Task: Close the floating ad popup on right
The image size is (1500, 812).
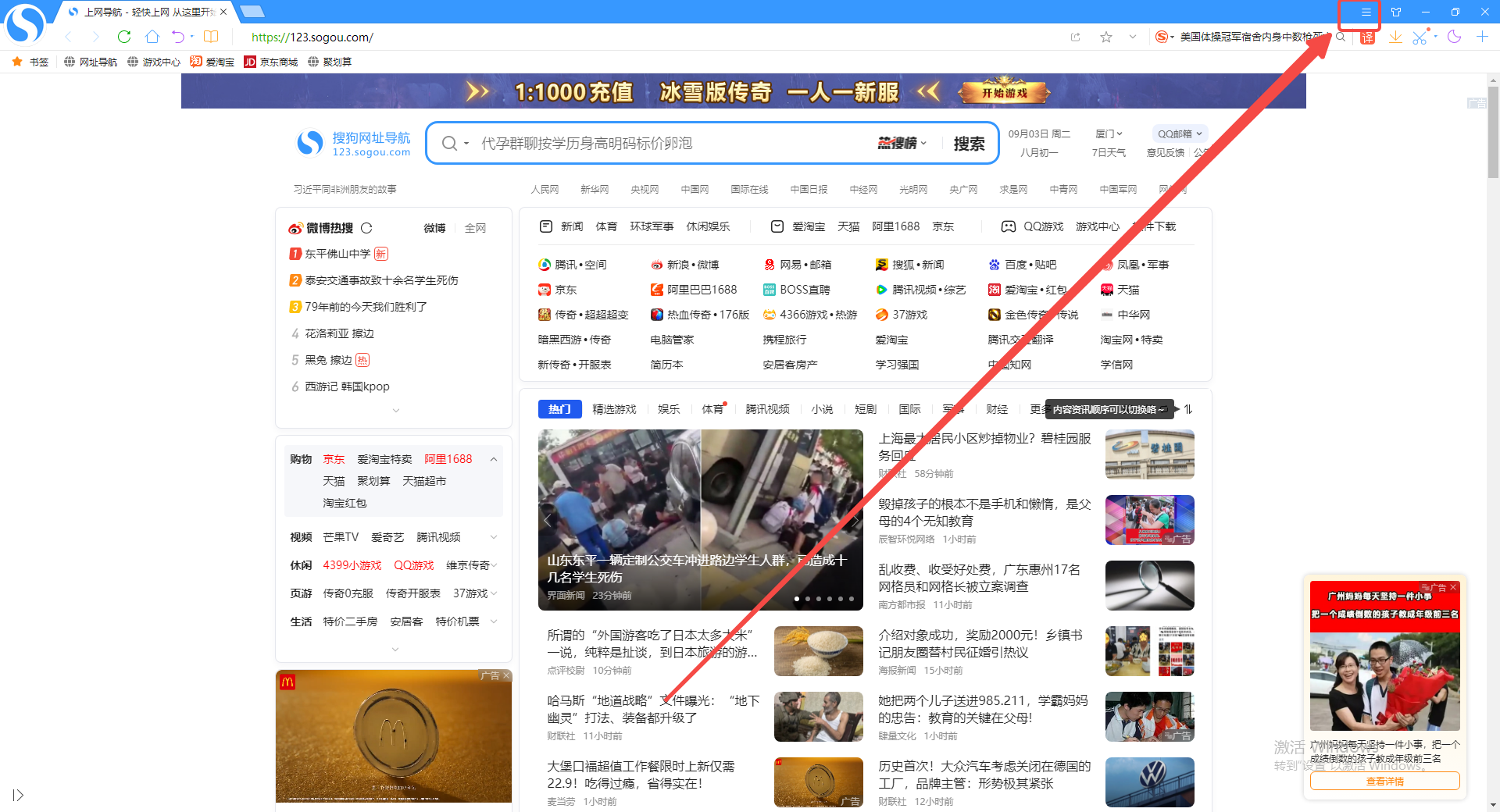Action: 1453,587
